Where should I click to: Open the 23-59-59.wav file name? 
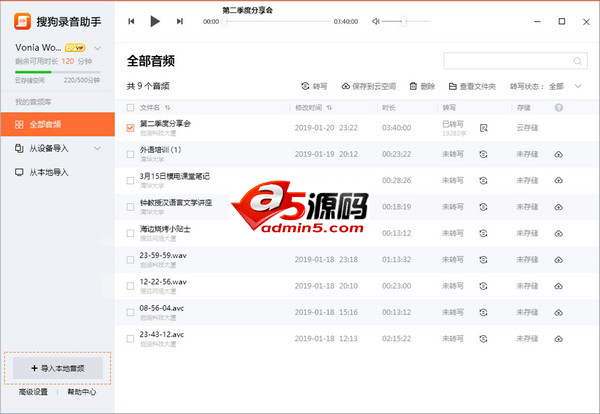pos(163,255)
